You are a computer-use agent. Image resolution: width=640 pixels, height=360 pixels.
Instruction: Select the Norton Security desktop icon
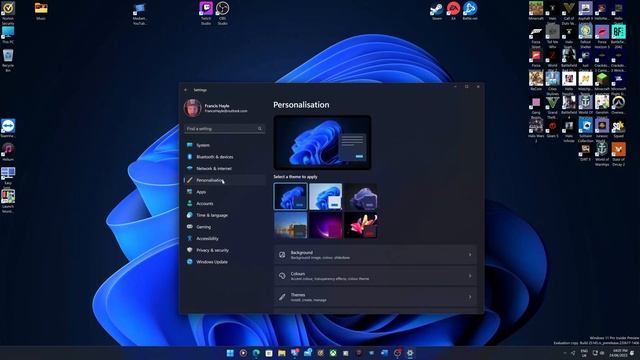[x=8, y=13]
